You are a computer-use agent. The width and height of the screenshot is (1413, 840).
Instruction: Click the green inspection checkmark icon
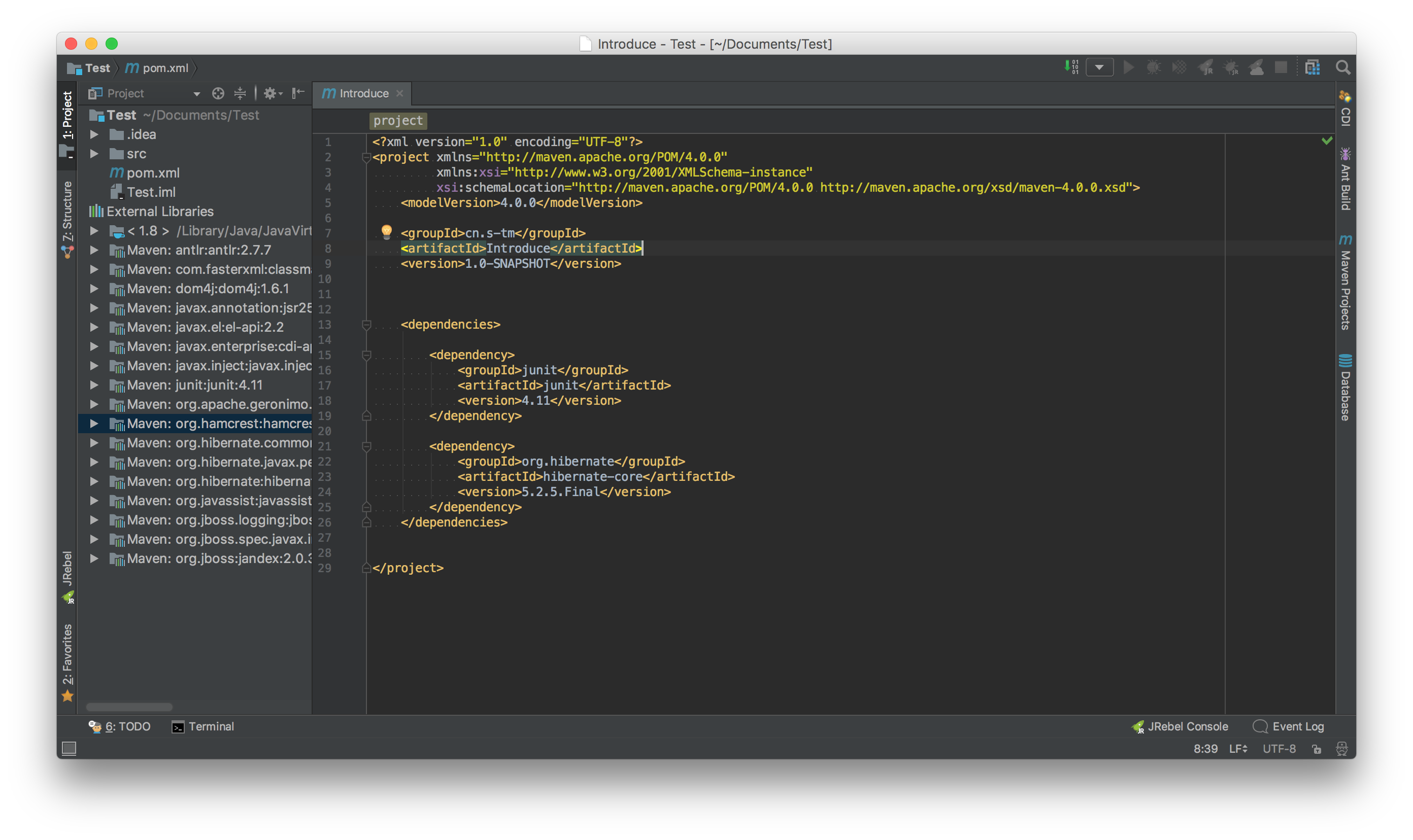(x=1326, y=141)
